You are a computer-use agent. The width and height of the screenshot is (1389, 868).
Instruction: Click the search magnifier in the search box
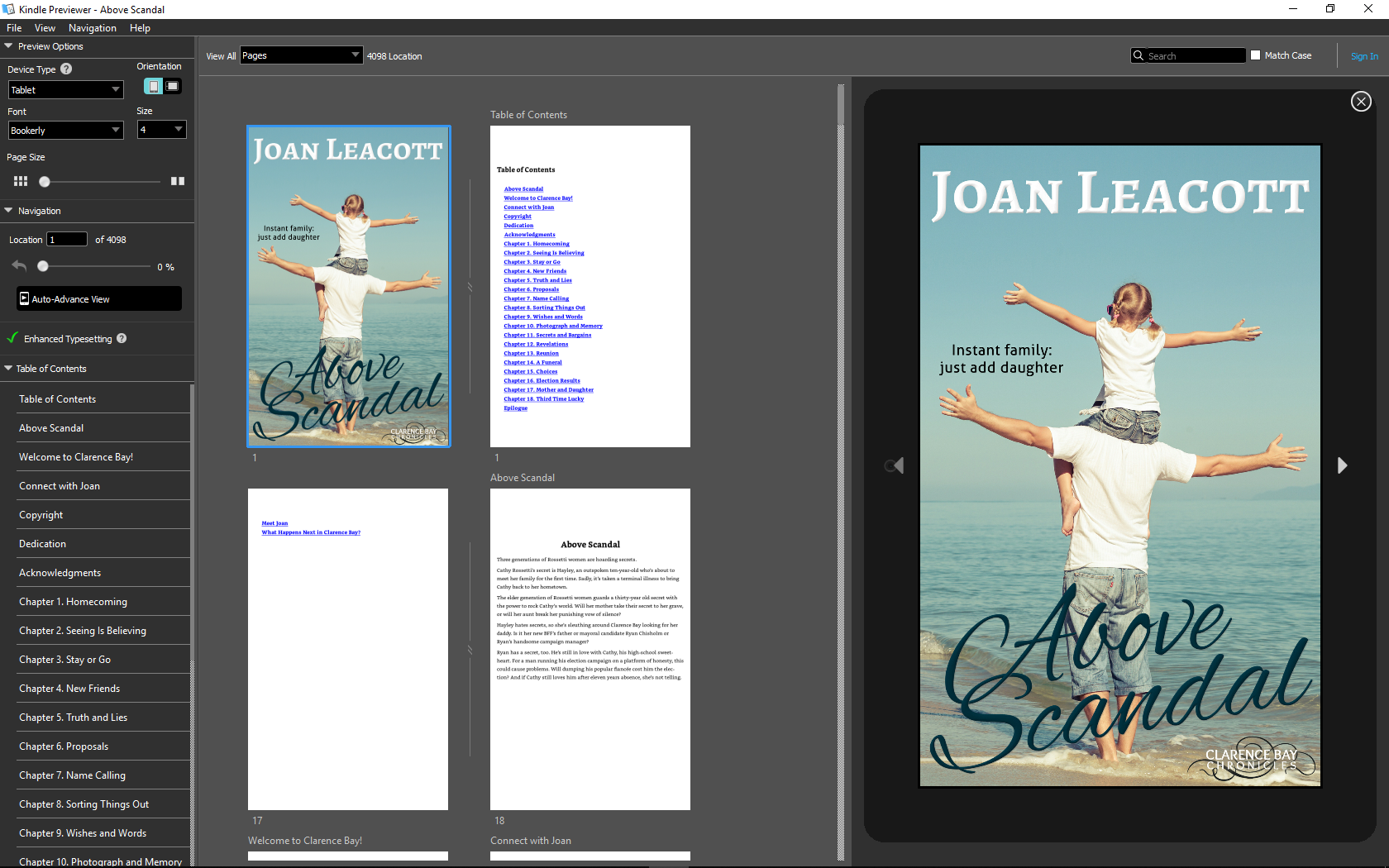click(1139, 55)
